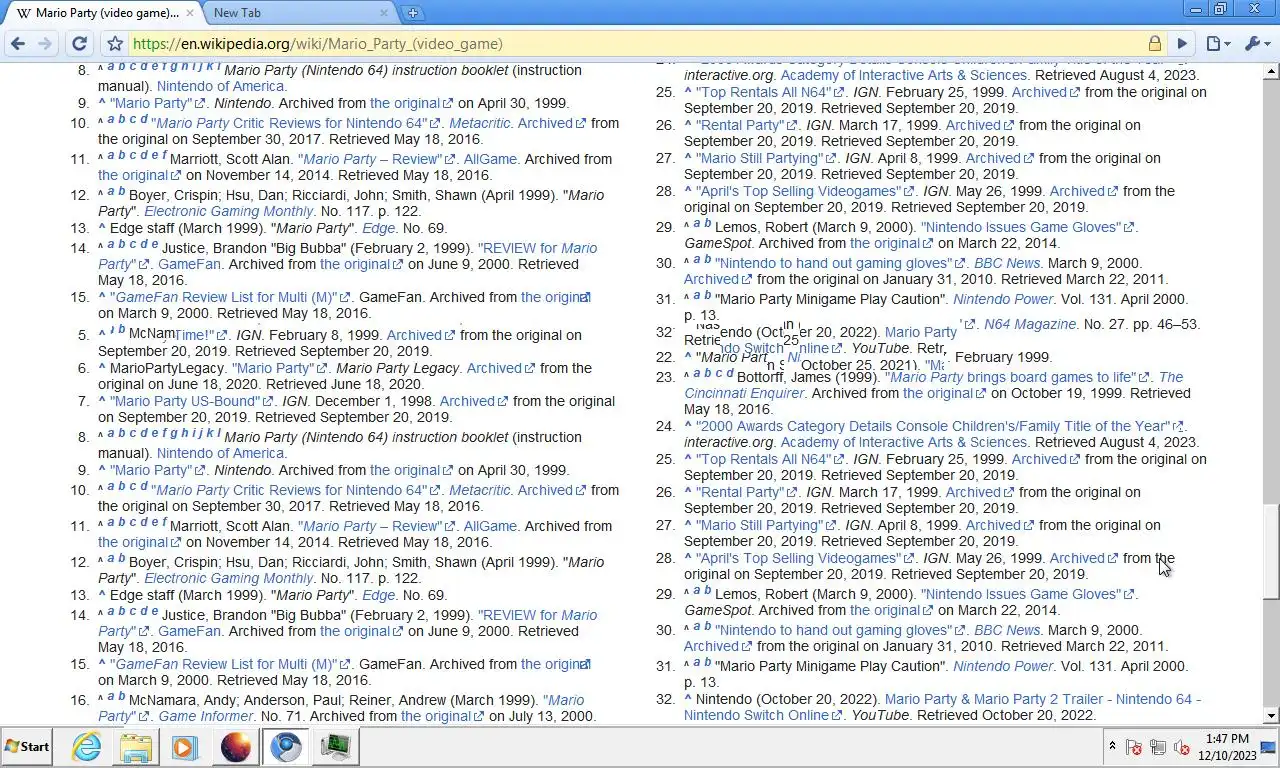This screenshot has height=768, width=1280.
Task: Open the Start menu
Action: (27, 746)
